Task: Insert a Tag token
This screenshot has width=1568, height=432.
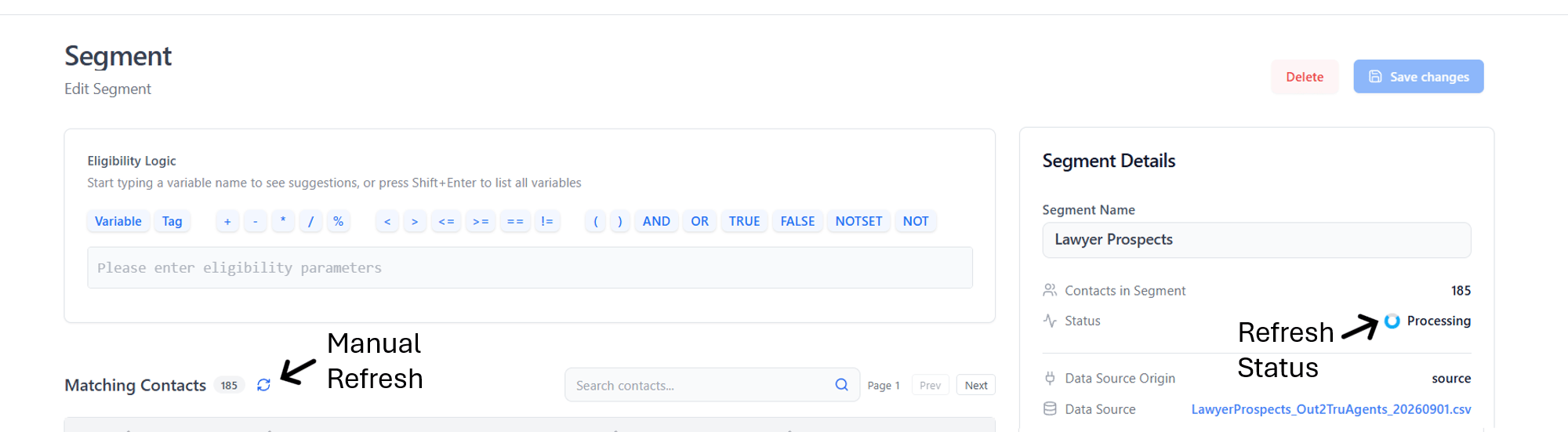Action: click(172, 221)
